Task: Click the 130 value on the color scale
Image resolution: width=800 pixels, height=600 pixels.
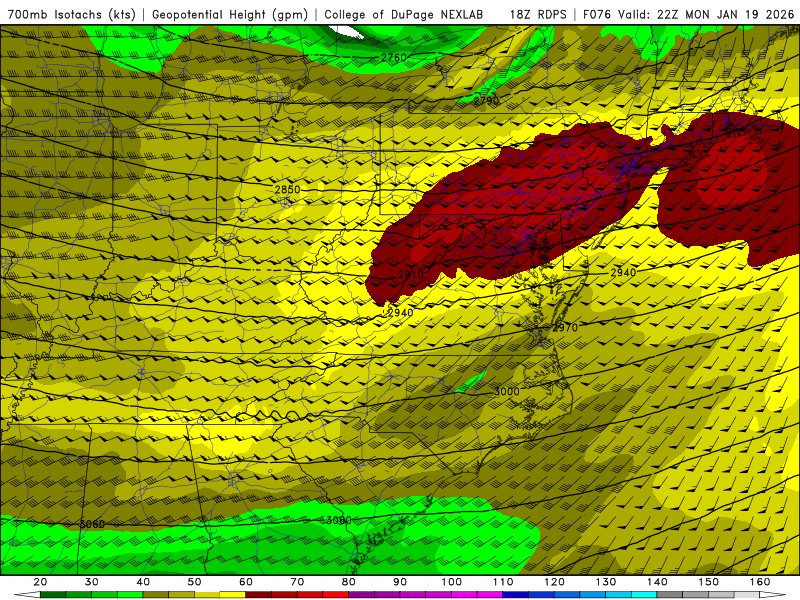Action: (606, 582)
